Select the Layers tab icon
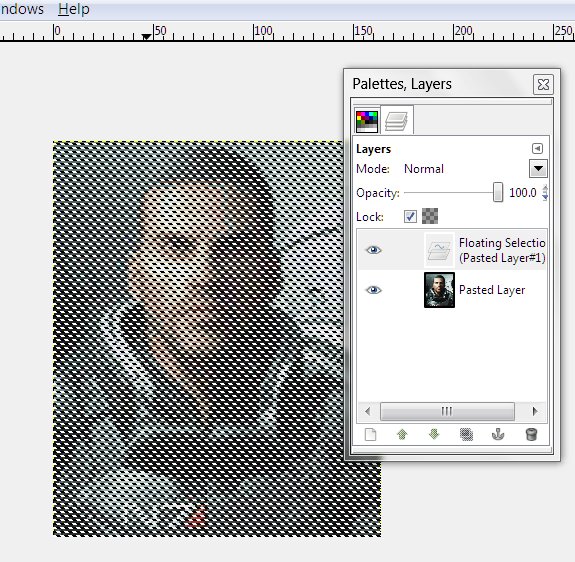 (x=396, y=121)
